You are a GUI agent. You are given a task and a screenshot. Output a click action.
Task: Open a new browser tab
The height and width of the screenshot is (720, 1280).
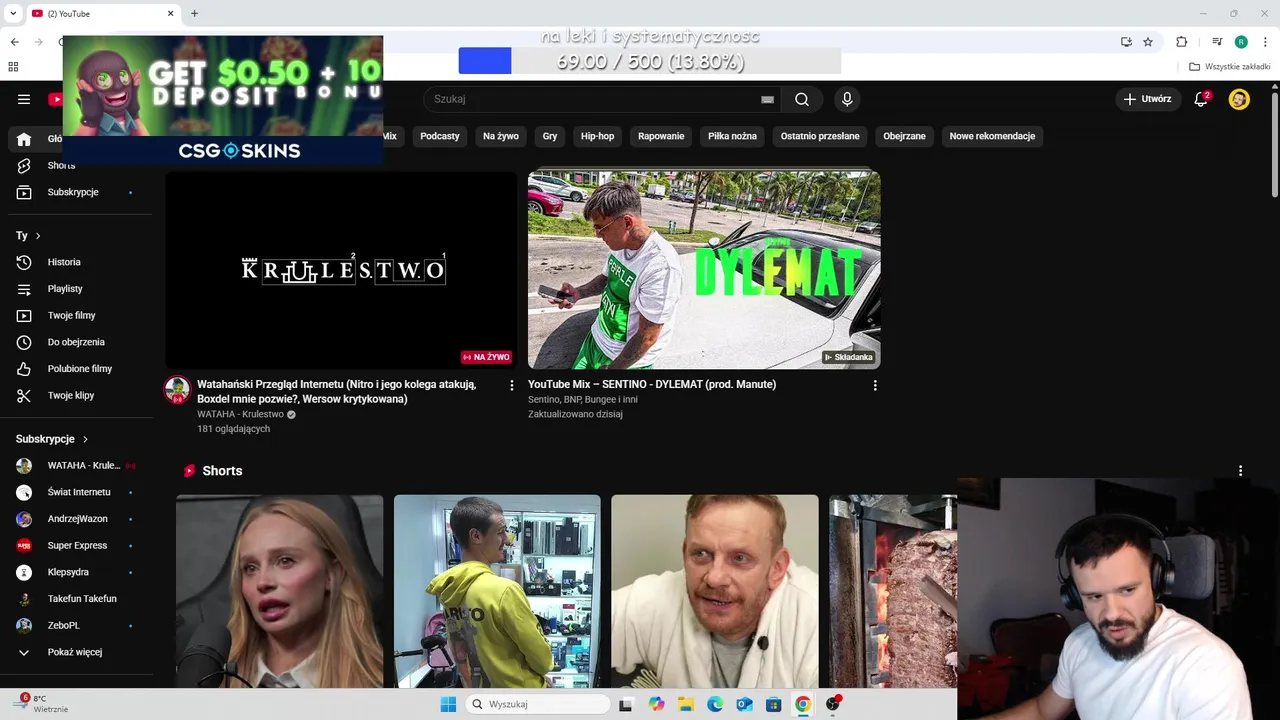[194, 13]
